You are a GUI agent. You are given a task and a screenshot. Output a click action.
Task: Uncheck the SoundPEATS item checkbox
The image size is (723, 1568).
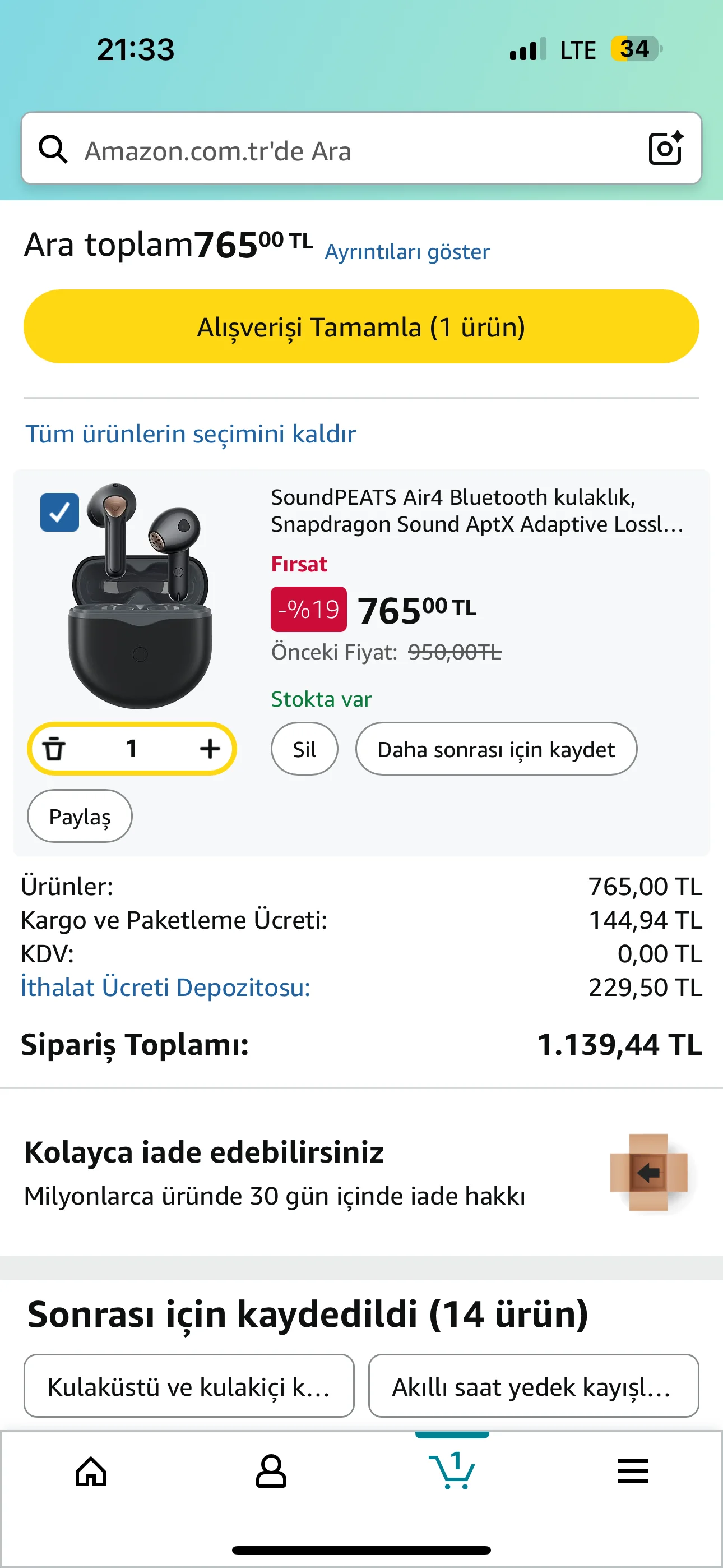(59, 513)
